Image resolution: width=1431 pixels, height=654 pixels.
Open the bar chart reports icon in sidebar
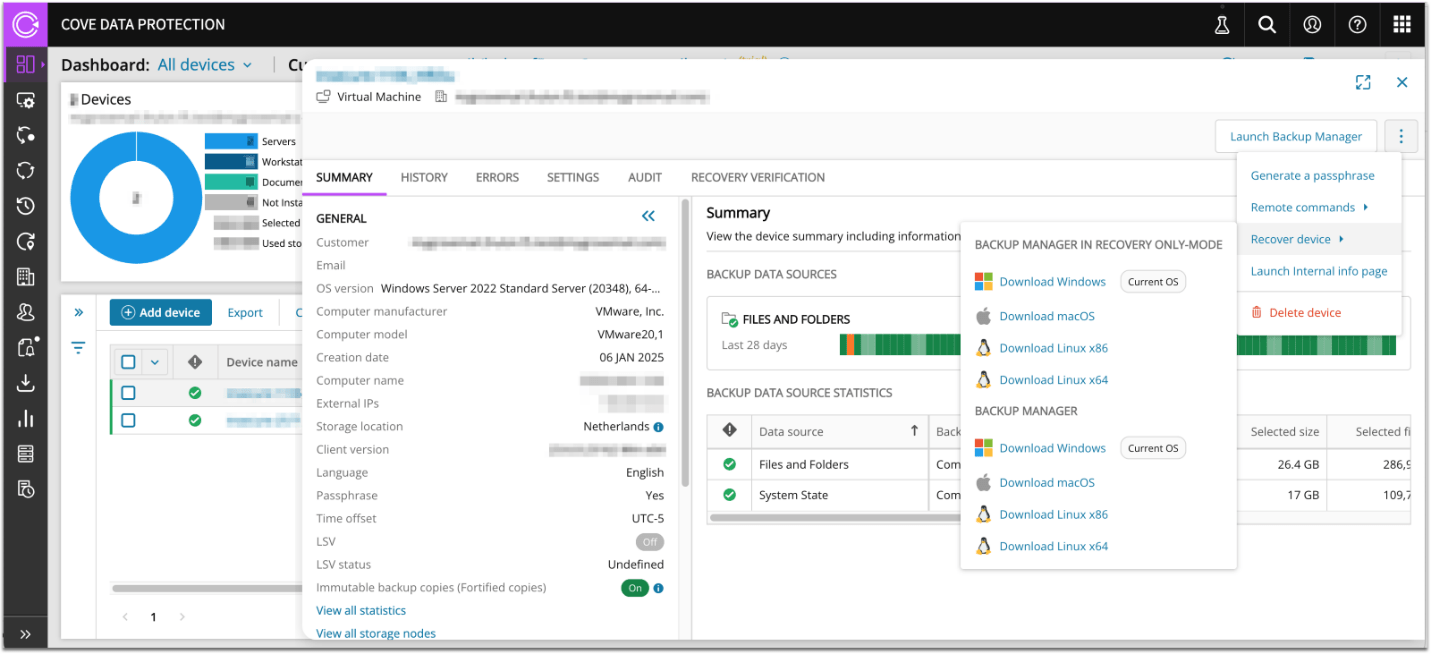[26, 419]
